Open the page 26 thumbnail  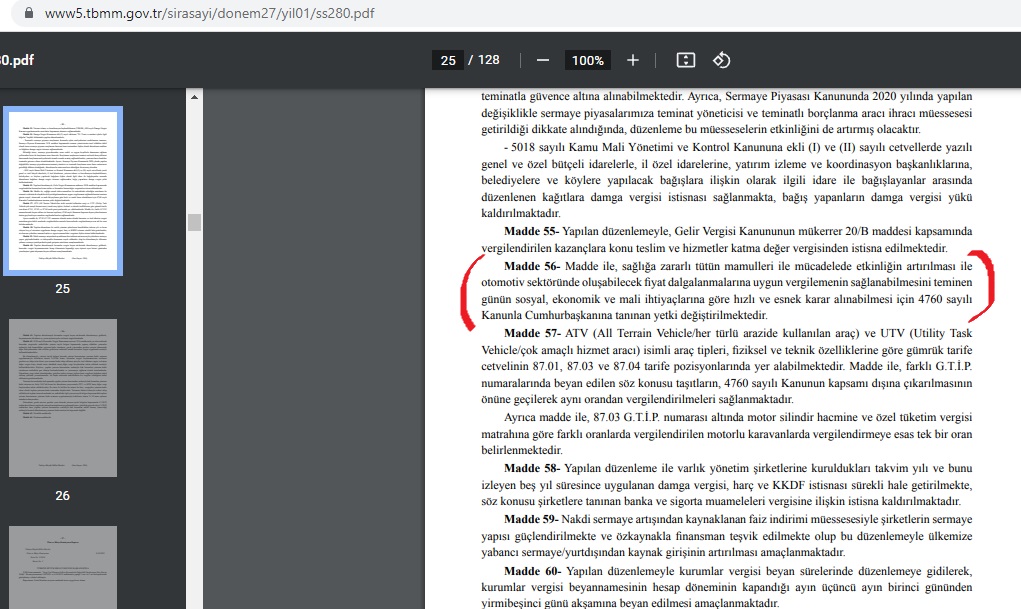[x=63, y=397]
